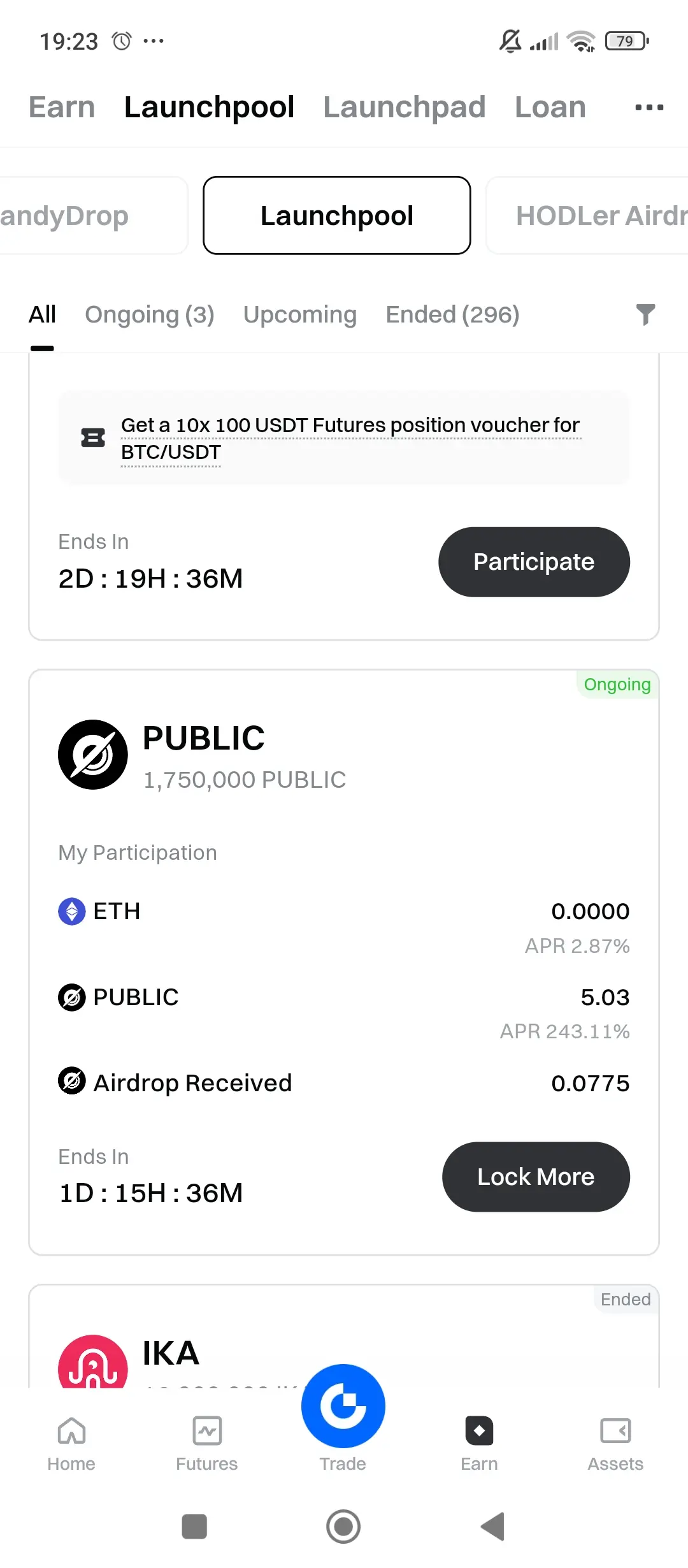Image resolution: width=688 pixels, height=1568 pixels.
Task: Open Assets wallet in bottom navigation
Action: (x=615, y=1444)
